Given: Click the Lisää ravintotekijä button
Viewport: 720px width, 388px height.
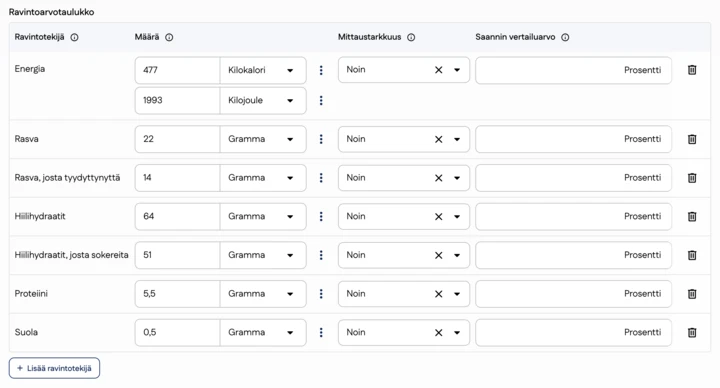Looking at the screenshot, I should [54, 368].
